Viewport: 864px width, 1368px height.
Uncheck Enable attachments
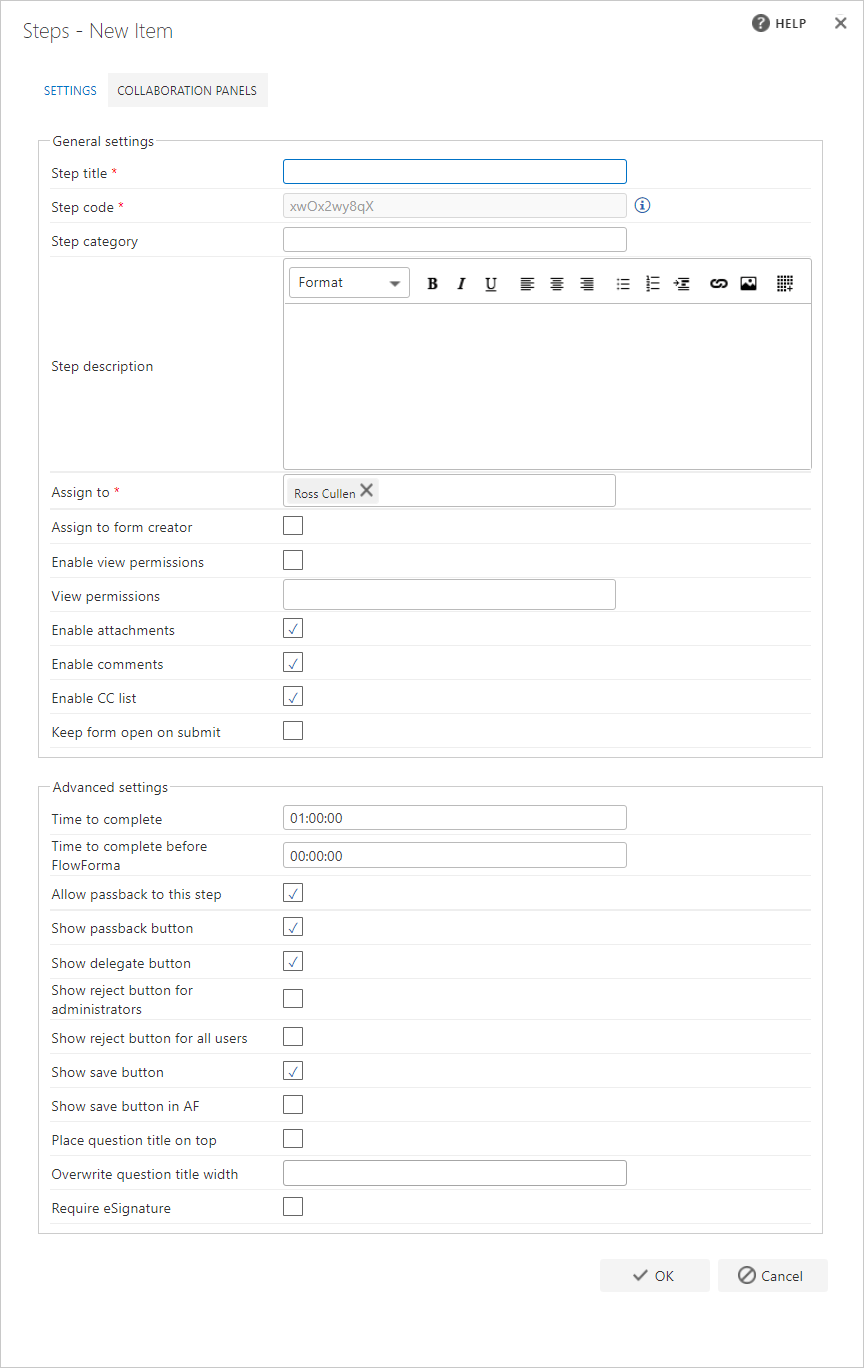293,628
